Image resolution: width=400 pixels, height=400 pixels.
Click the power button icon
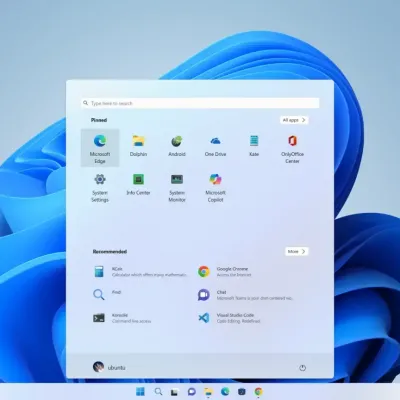coord(302,368)
